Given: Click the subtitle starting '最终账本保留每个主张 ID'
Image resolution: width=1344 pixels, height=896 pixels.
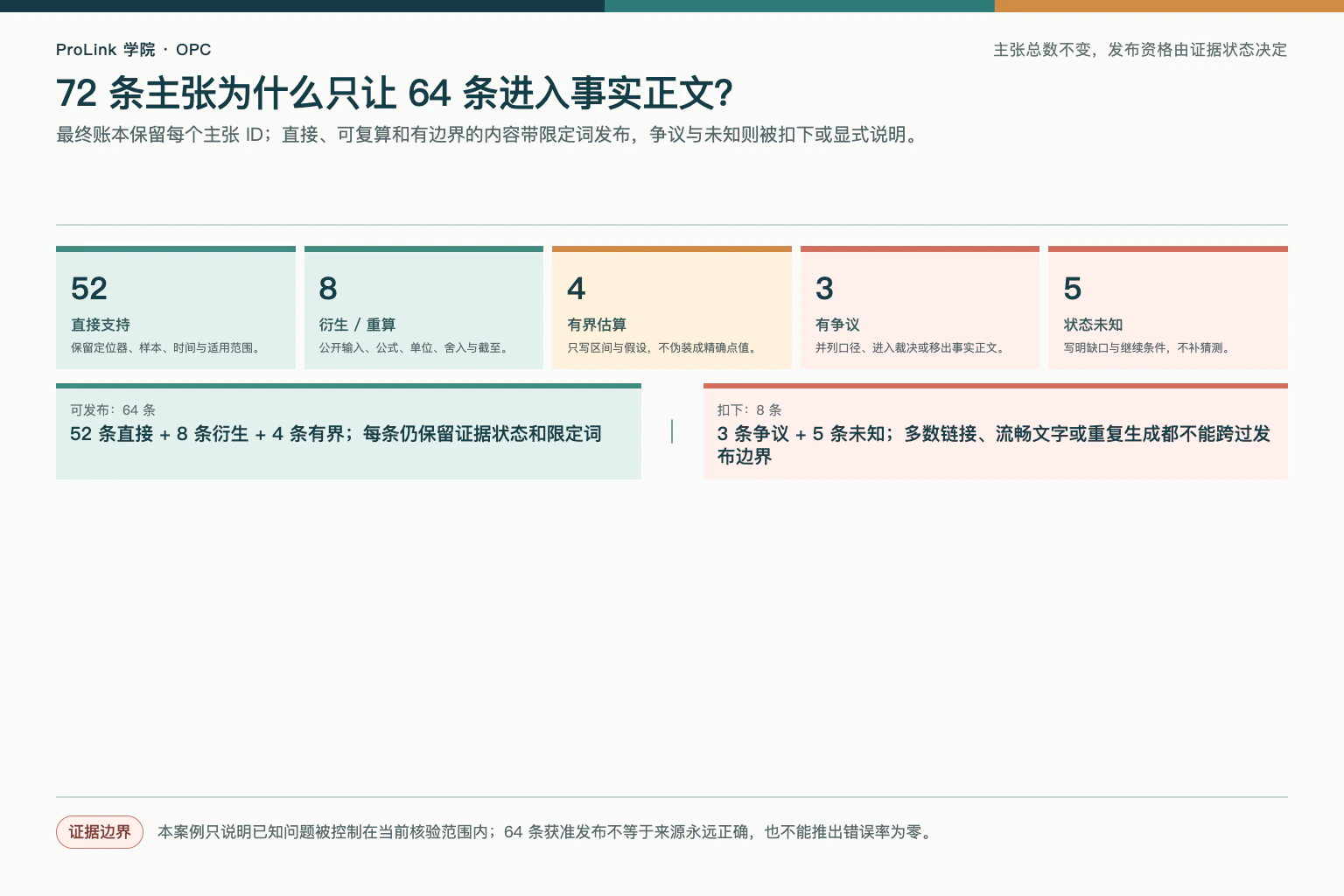Looking at the screenshot, I should [490, 135].
